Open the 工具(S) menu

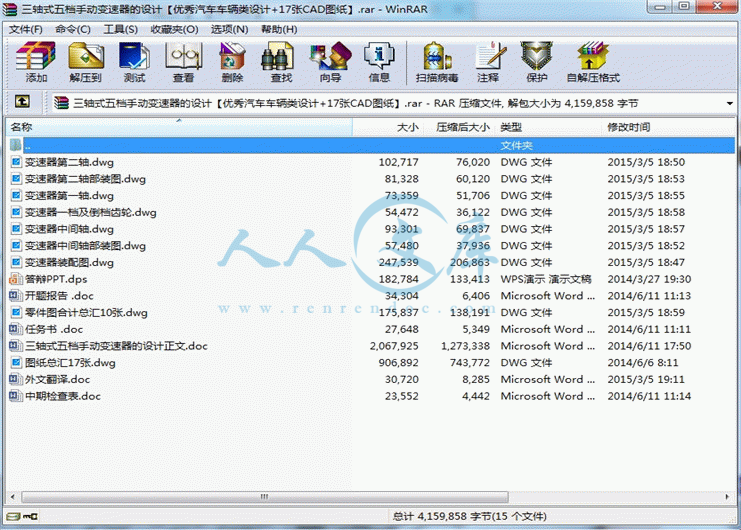(x=121, y=29)
